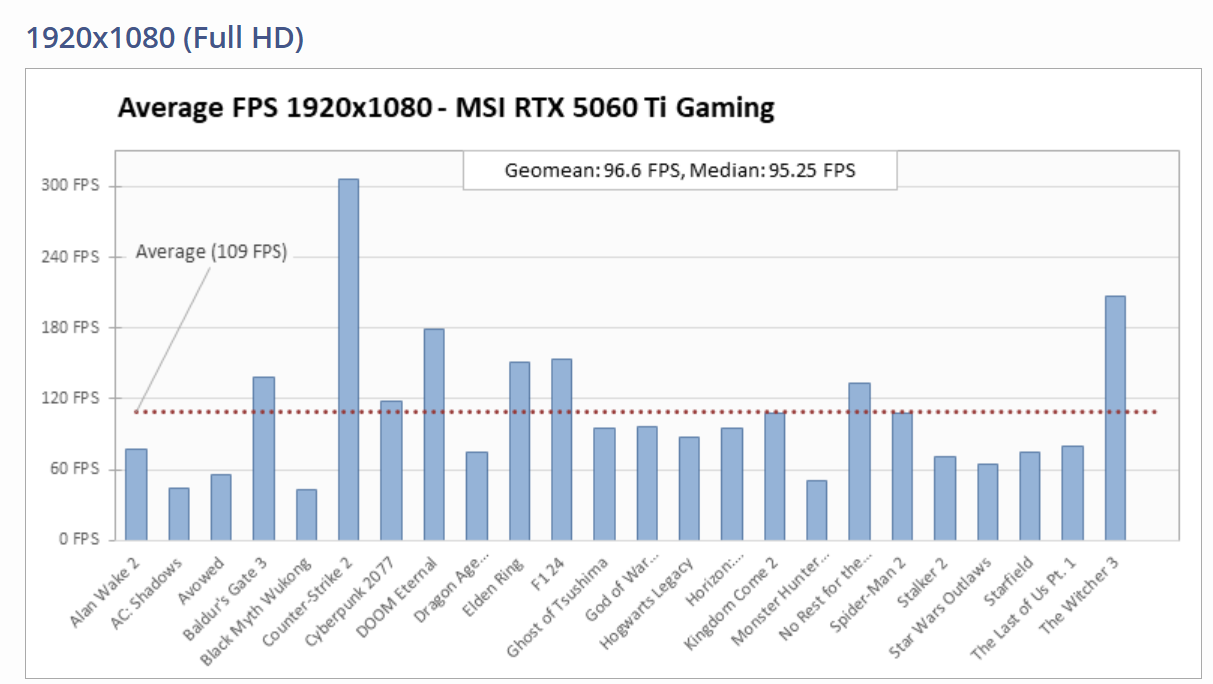Select the Alan Wake 2 bar
Image resolution: width=1213 pixels, height=684 pixels.
click(x=136, y=495)
